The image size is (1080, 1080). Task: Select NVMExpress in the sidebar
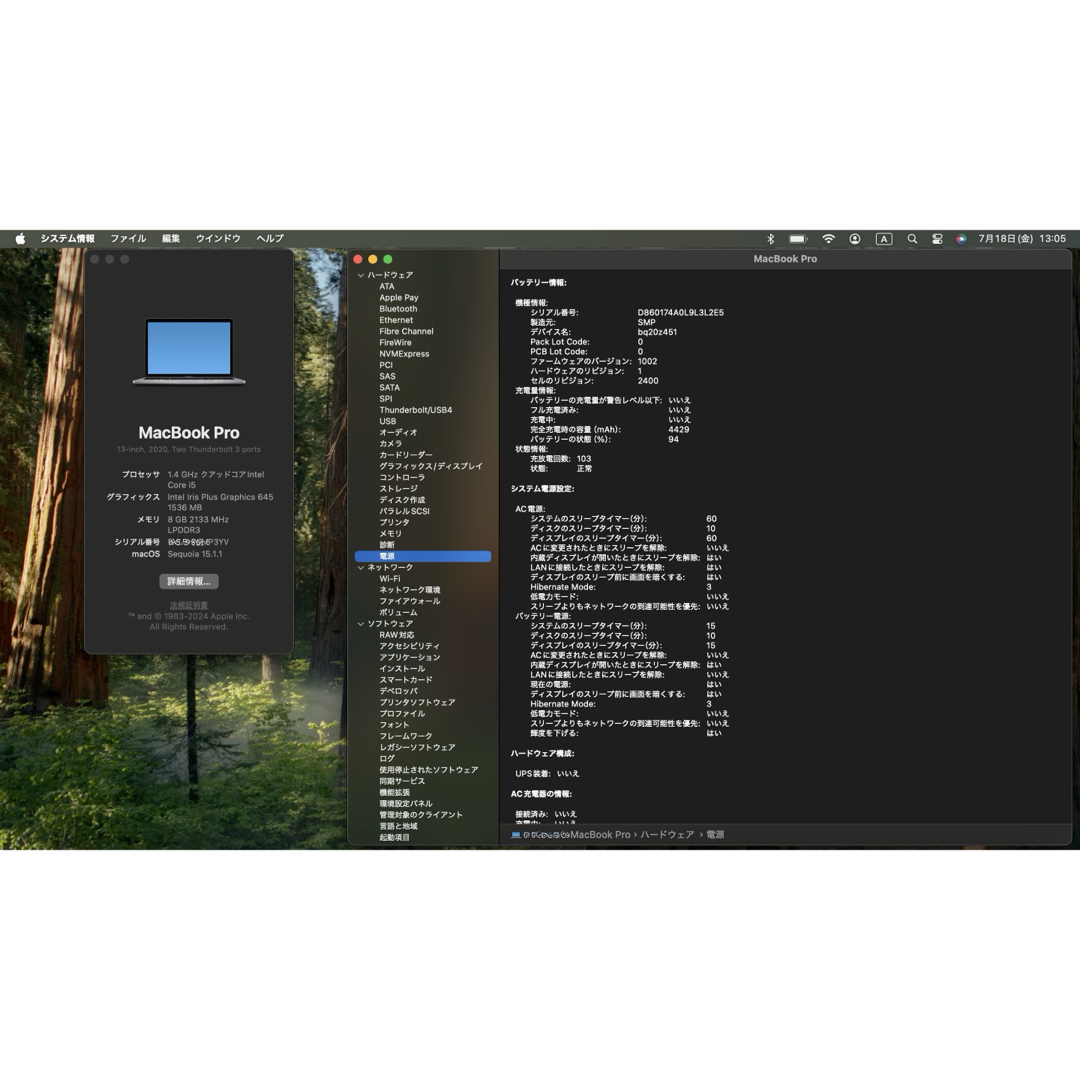point(404,354)
